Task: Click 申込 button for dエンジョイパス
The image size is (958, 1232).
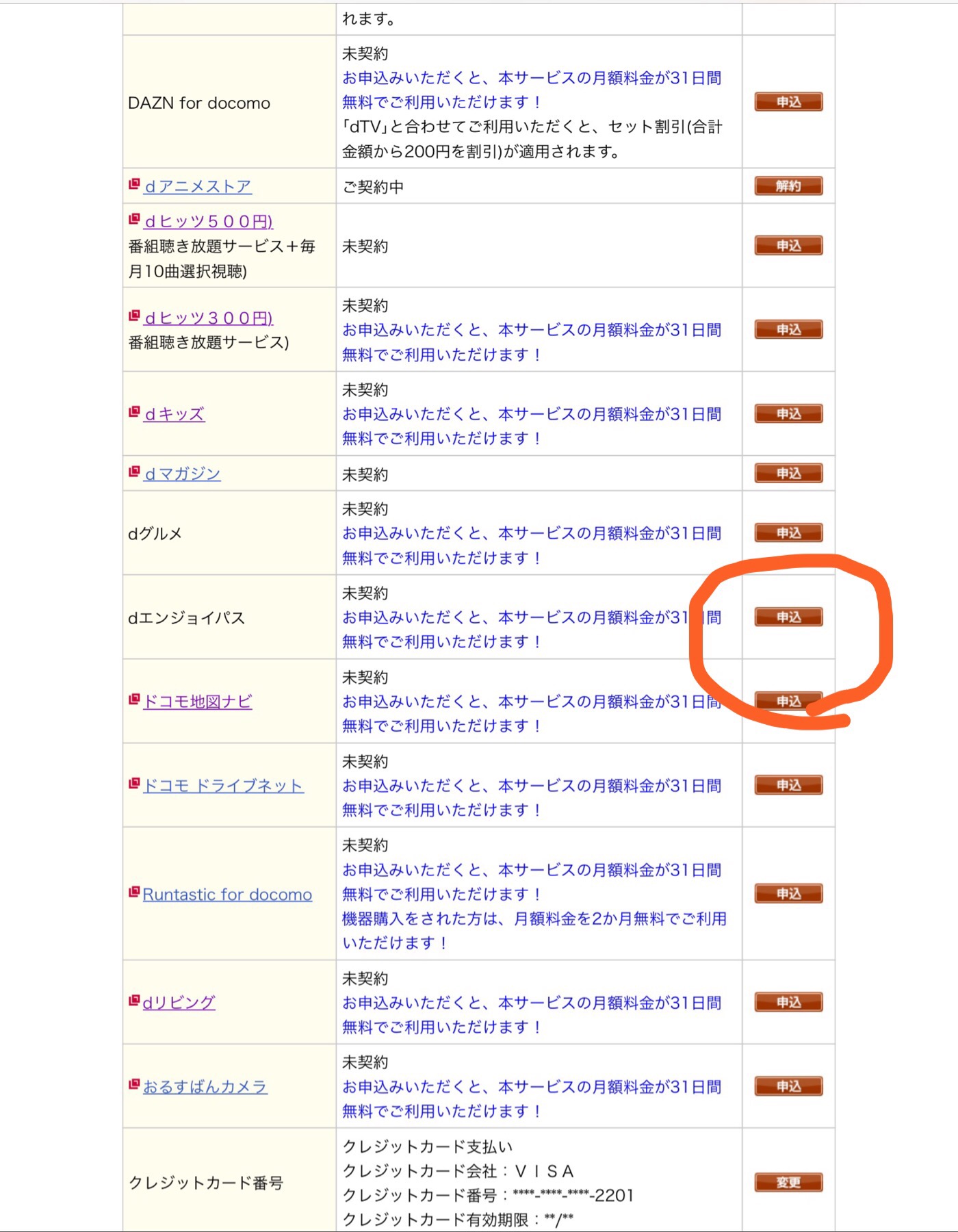Action: click(x=788, y=617)
